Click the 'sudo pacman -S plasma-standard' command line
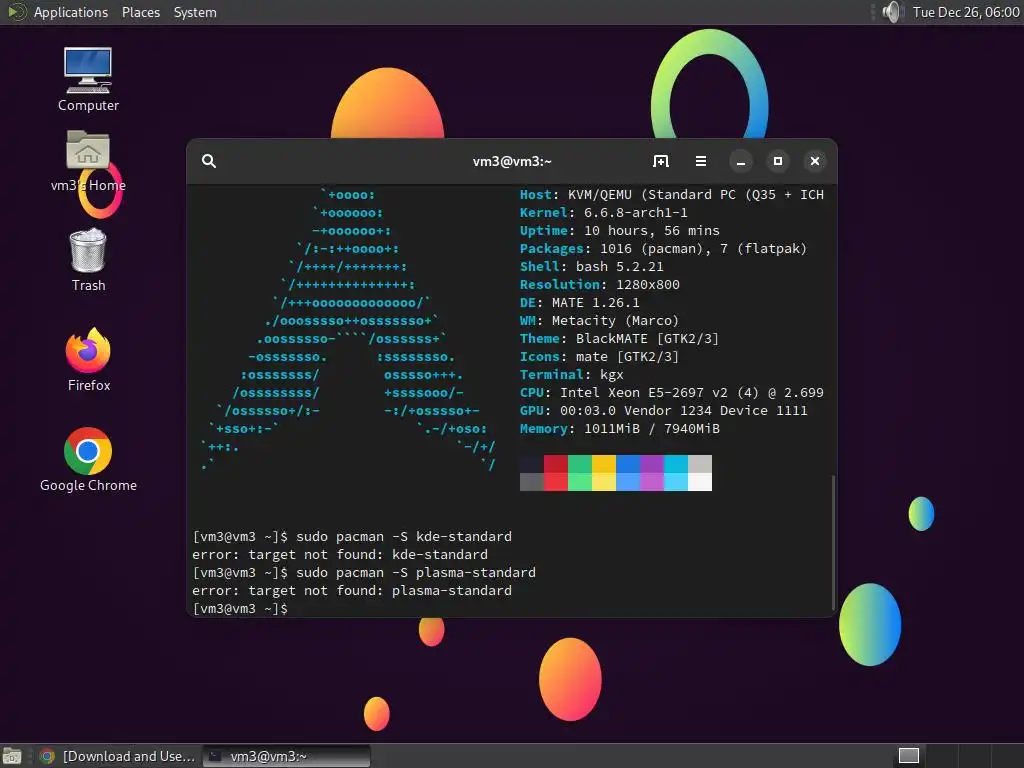This screenshot has width=1024, height=768. tap(364, 573)
